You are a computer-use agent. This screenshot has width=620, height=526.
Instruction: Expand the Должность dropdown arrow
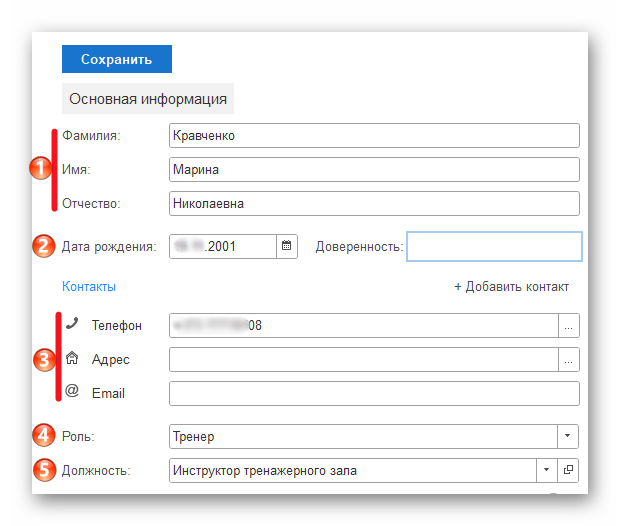547,470
